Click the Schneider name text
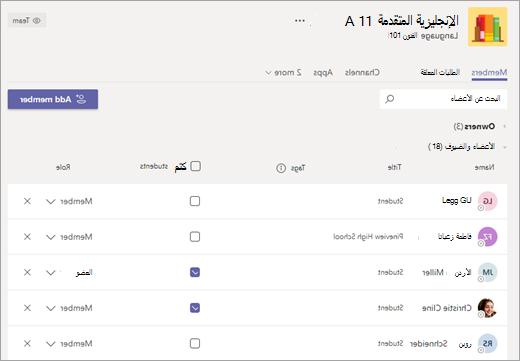Image resolution: width=520 pixels, height=361 pixels. pos(429,344)
